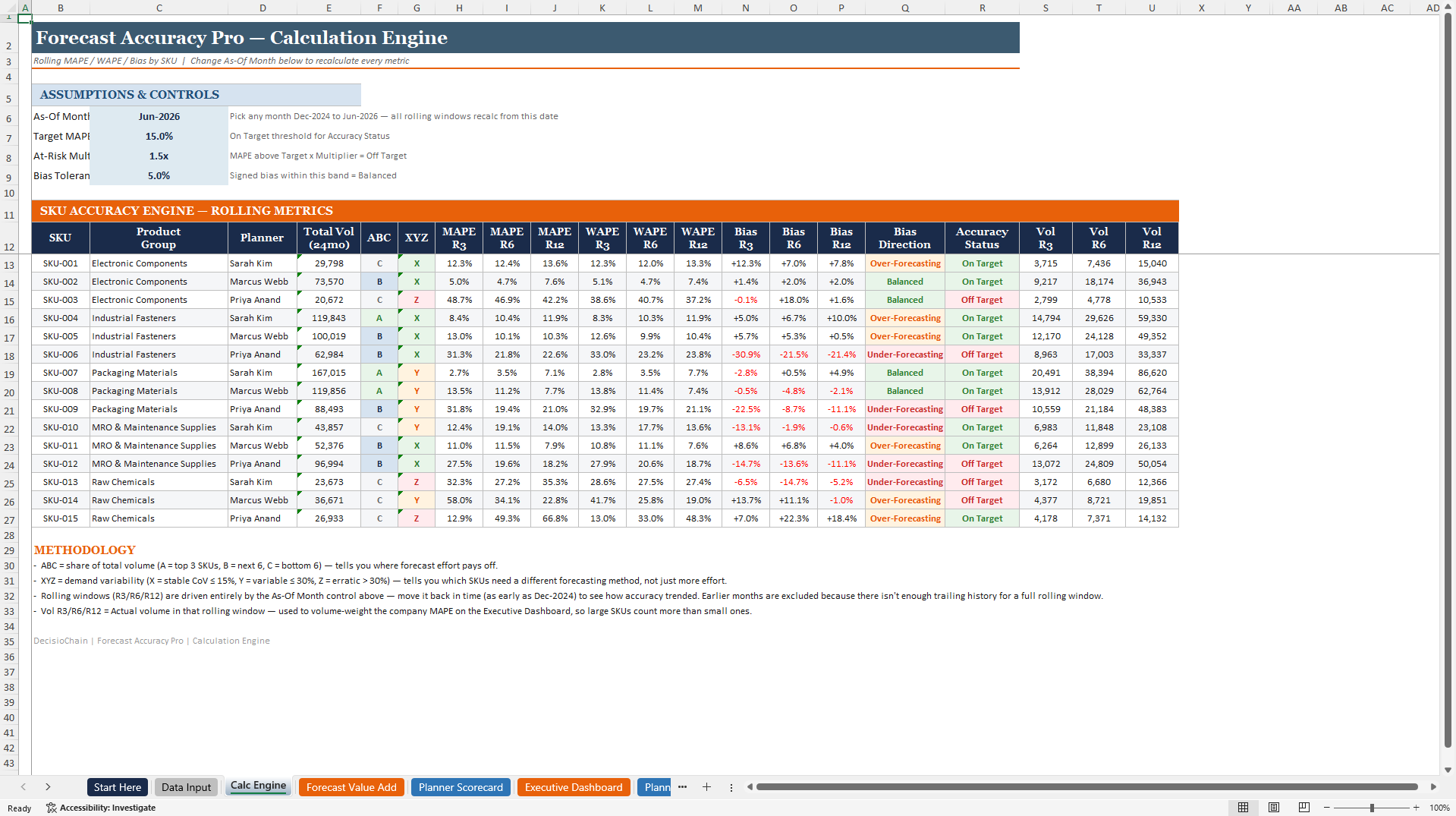Viewport: 1456px width, 816px height.
Task: Select the As-Of Month Jun-2026 cell
Action: tap(159, 117)
